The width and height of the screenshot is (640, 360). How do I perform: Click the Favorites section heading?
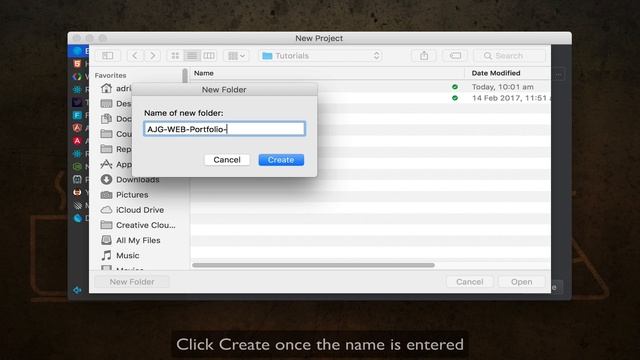pyautogui.click(x=110, y=75)
